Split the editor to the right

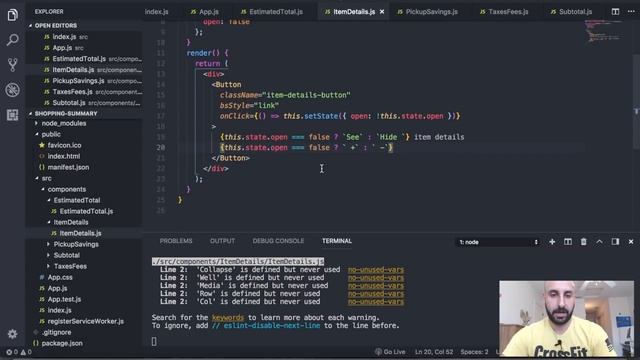pyautogui.click(x=615, y=11)
